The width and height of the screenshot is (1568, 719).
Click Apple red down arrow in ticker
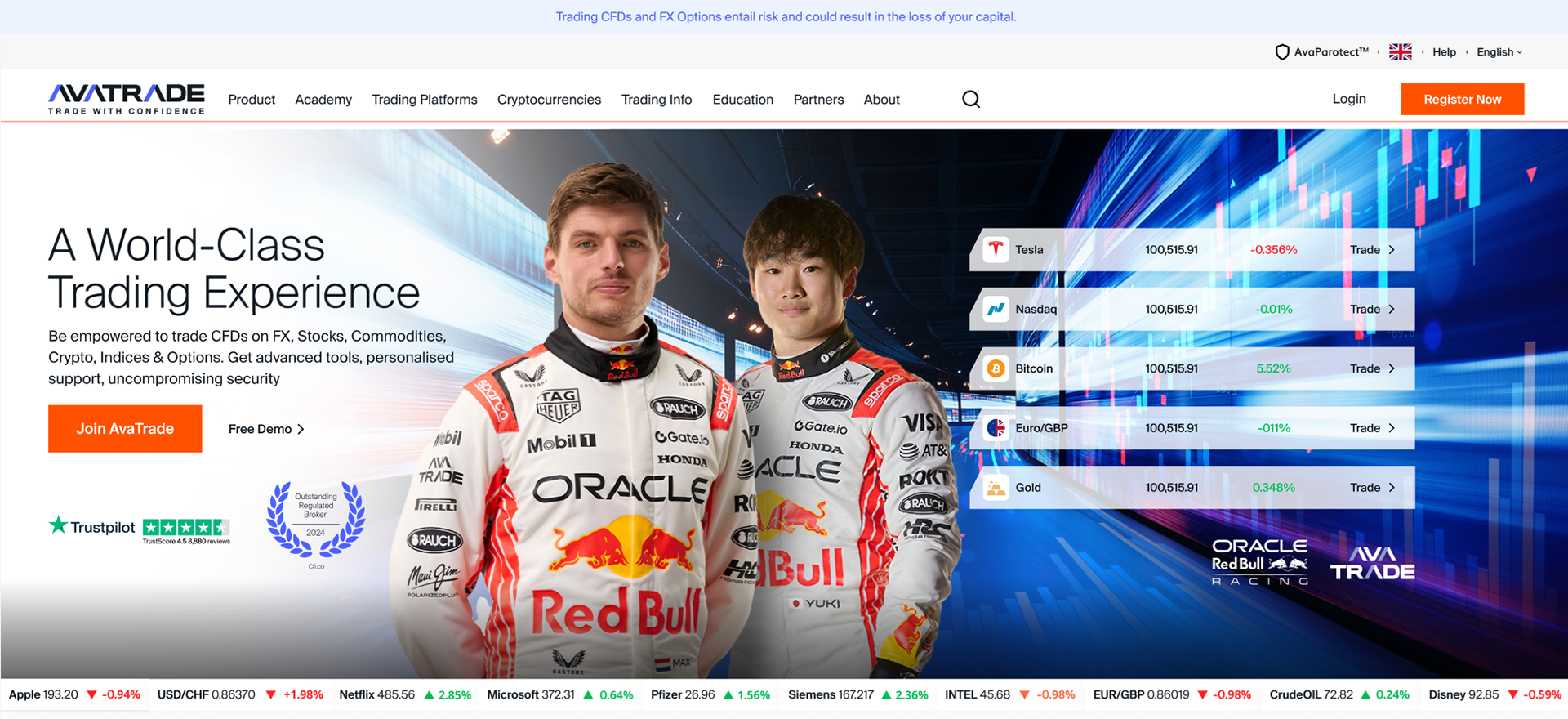[x=92, y=694]
